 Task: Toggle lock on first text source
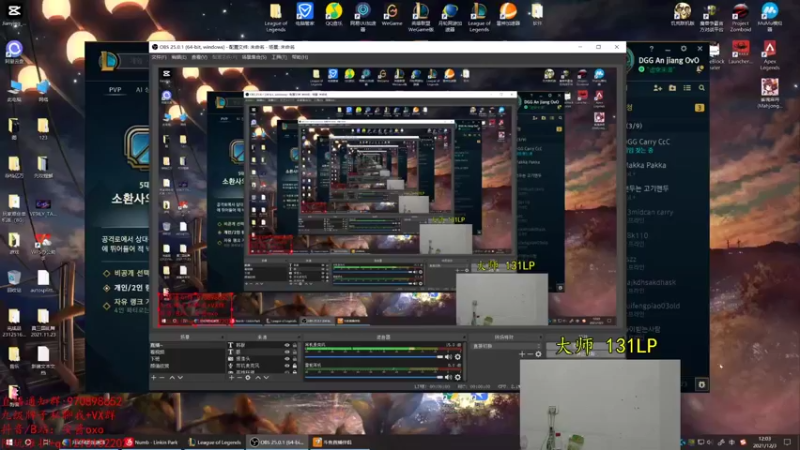(294, 345)
